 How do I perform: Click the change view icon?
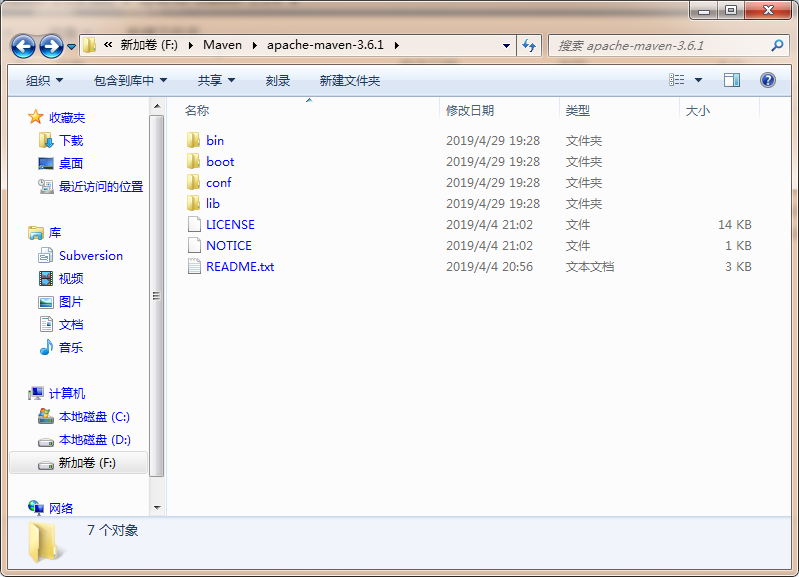[677, 80]
